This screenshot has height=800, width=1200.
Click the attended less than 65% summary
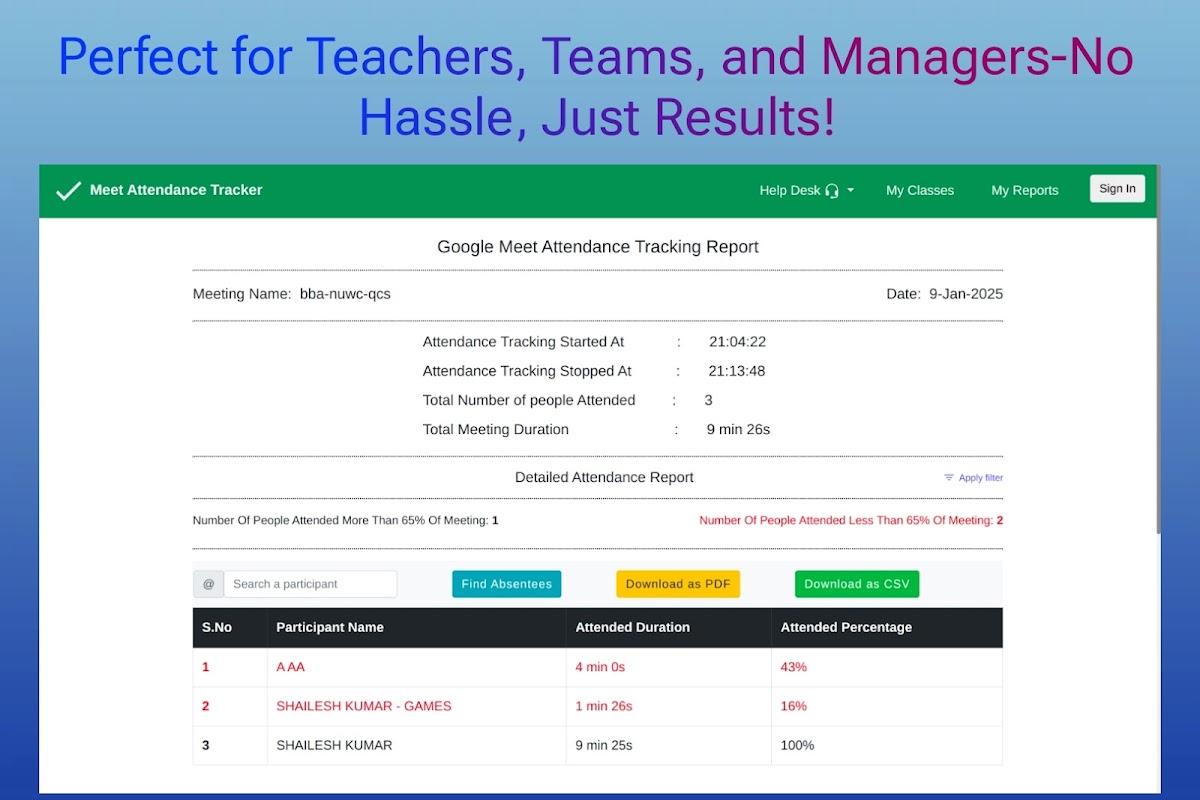click(851, 521)
